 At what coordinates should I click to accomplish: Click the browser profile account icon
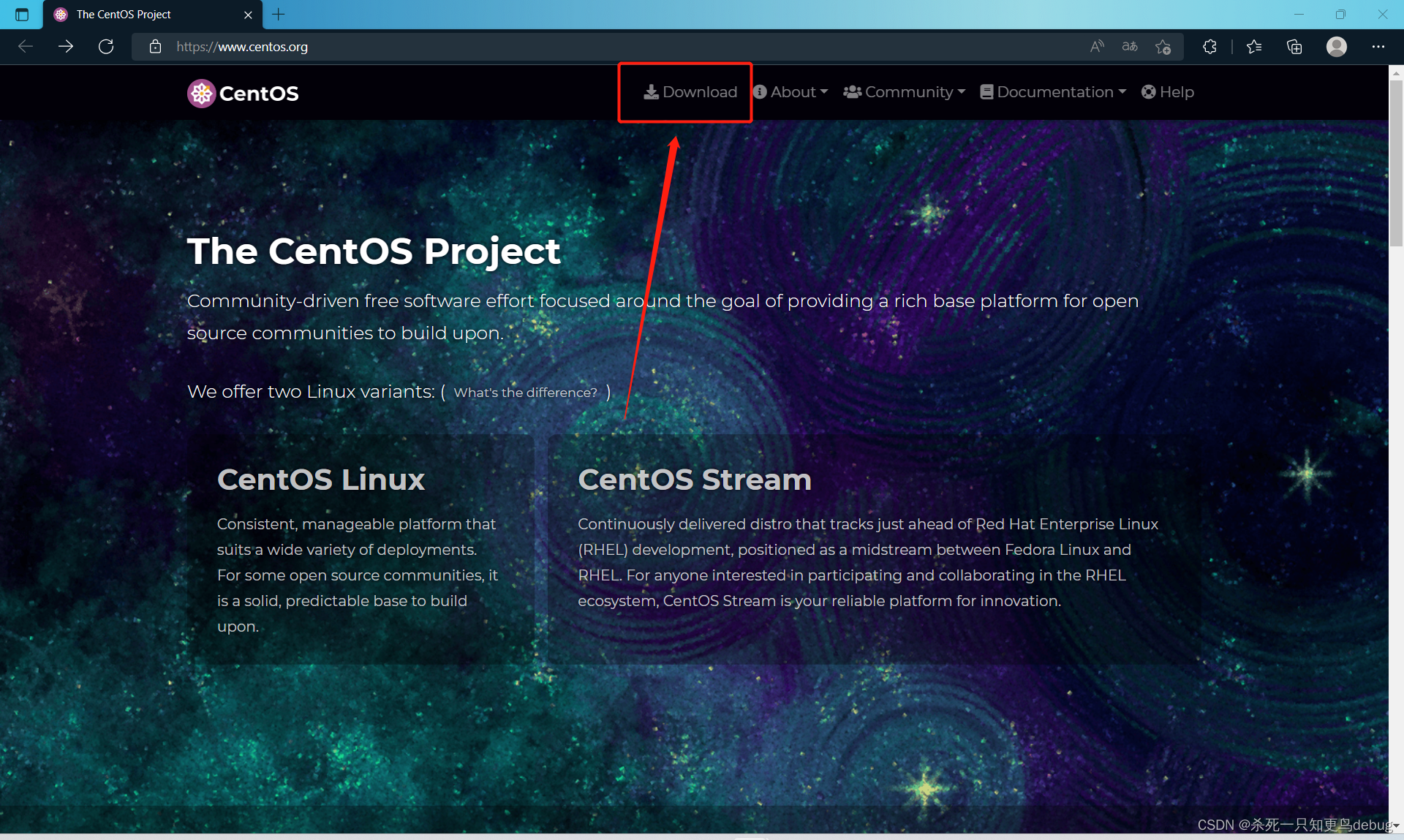(1337, 47)
